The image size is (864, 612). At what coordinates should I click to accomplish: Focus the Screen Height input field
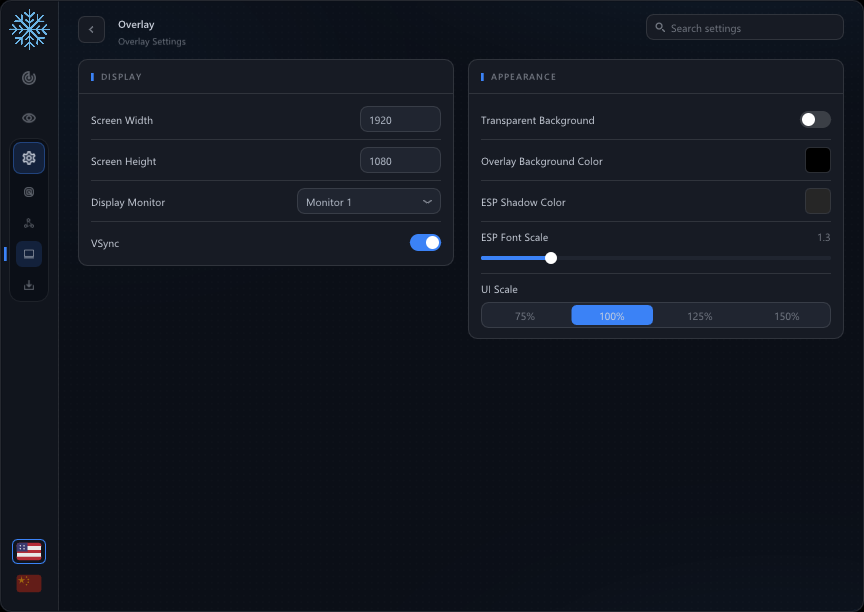pyautogui.click(x=401, y=161)
